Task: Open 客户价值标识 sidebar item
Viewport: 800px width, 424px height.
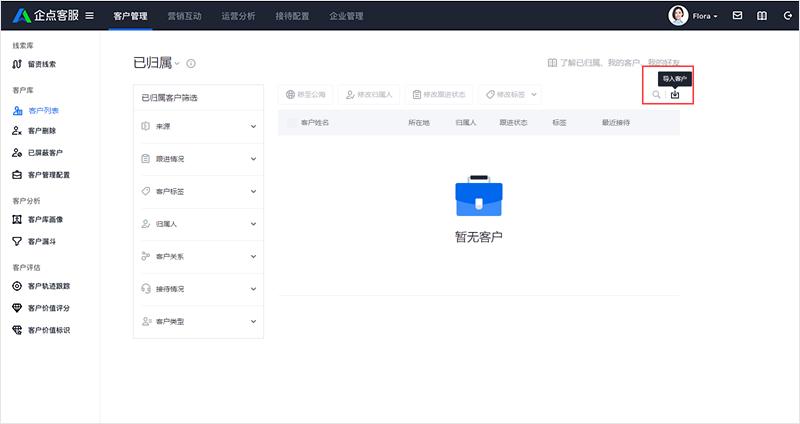Action: [41, 330]
